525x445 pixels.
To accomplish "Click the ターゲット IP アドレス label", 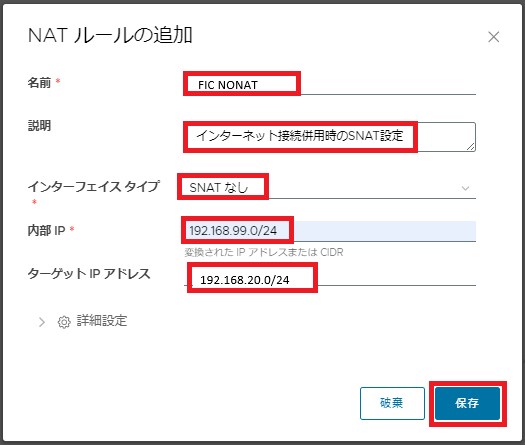I will [89, 274].
